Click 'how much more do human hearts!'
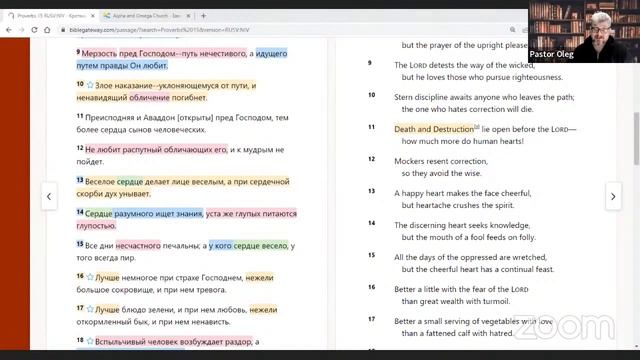This screenshot has height=360, width=640. pos(462,141)
